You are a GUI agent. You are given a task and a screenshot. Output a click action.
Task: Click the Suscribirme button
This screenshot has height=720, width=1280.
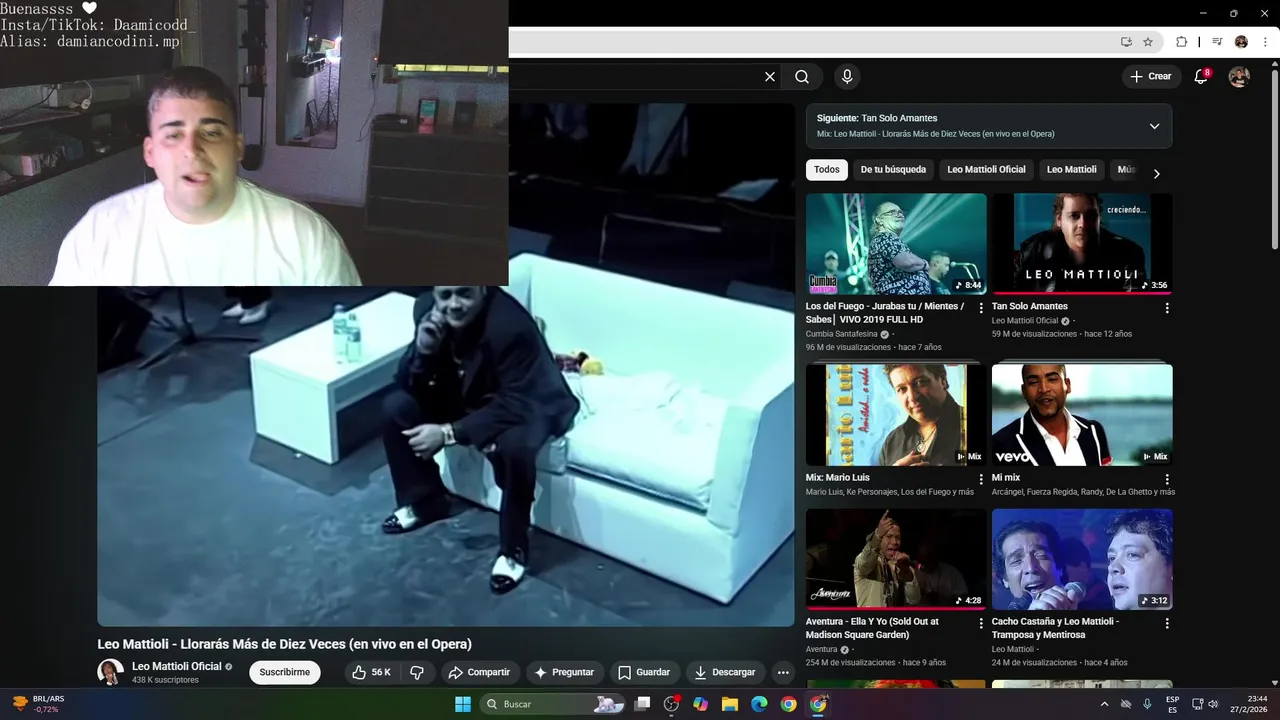pos(285,672)
